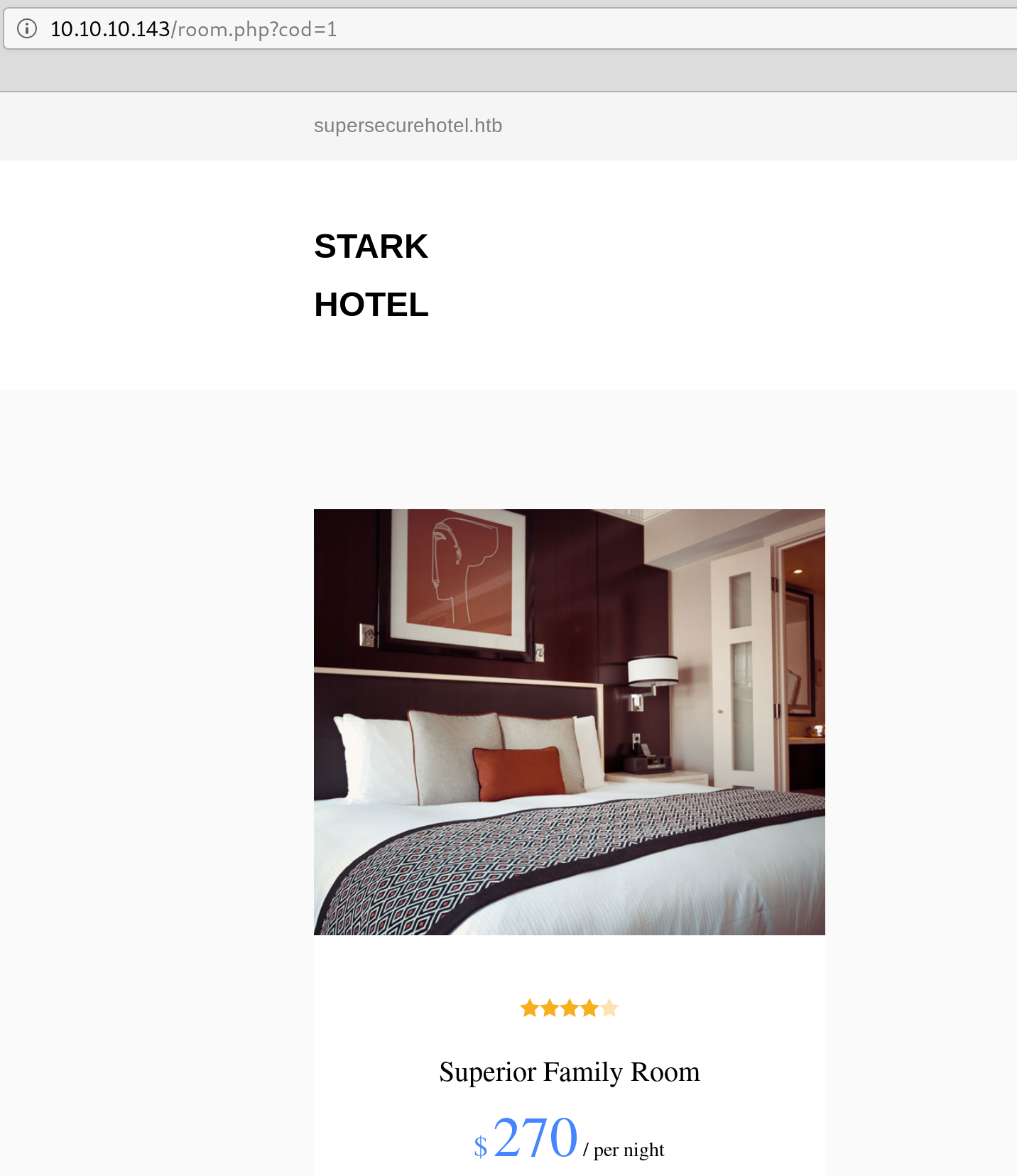Click the fourth gold rating star
1017x1176 pixels.
[x=589, y=1008]
